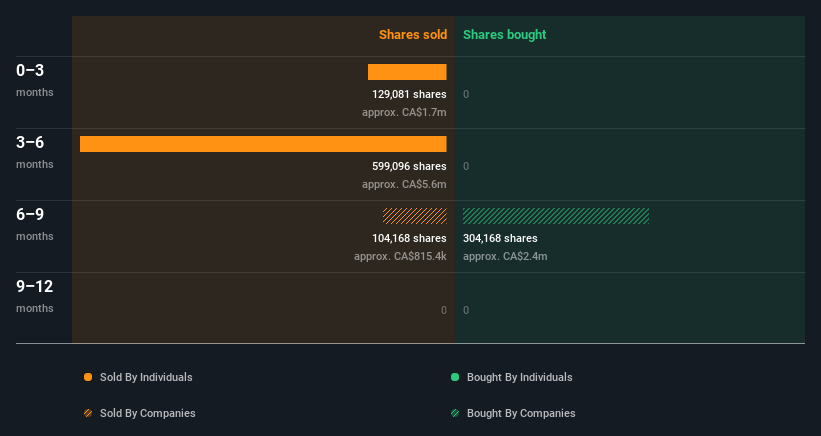Select the Bought By Individuals legend label
The width and height of the screenshot is (821, 436).
(x=519, y=377)
